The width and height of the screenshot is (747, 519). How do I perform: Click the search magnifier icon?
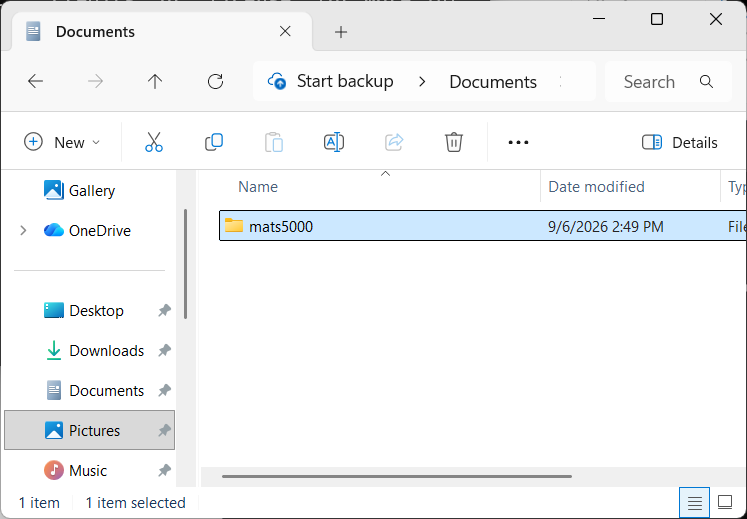(706, 81)
